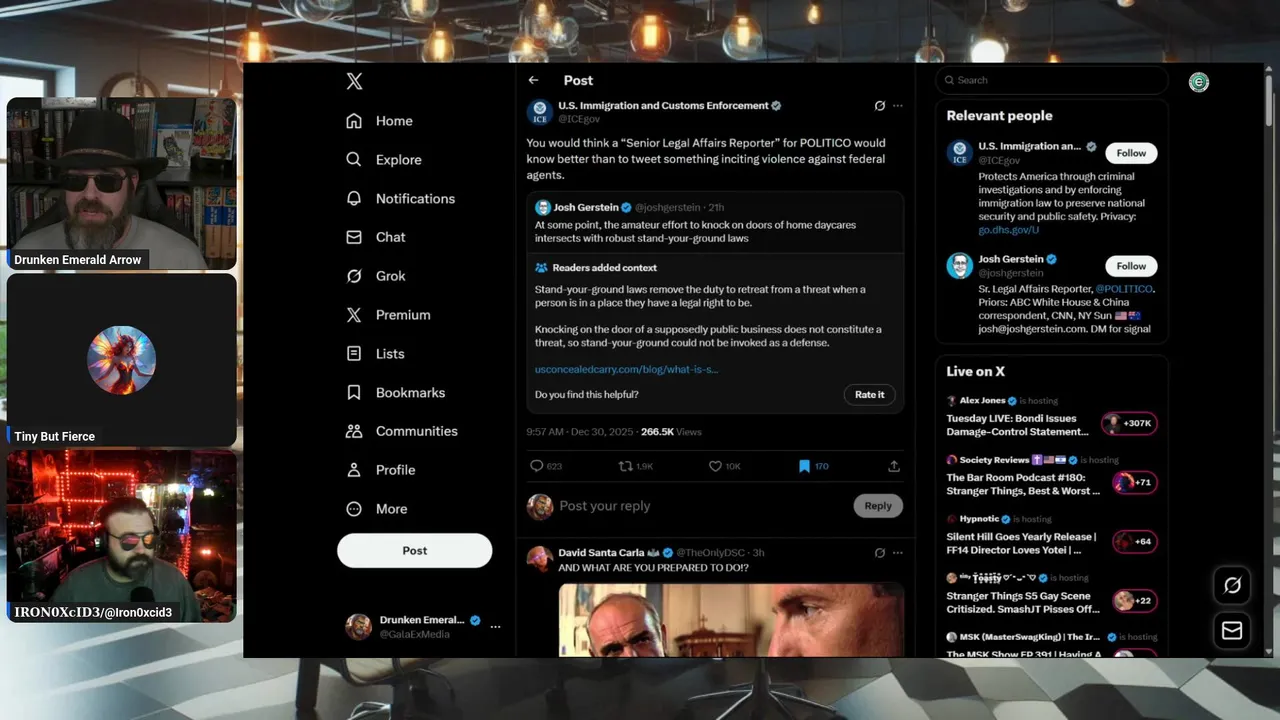Viewport: 1280px width, 720px height.
Task: Click the usconcealedcarry.com blog link
Action: pyautogui.click(x=626, y=369)
